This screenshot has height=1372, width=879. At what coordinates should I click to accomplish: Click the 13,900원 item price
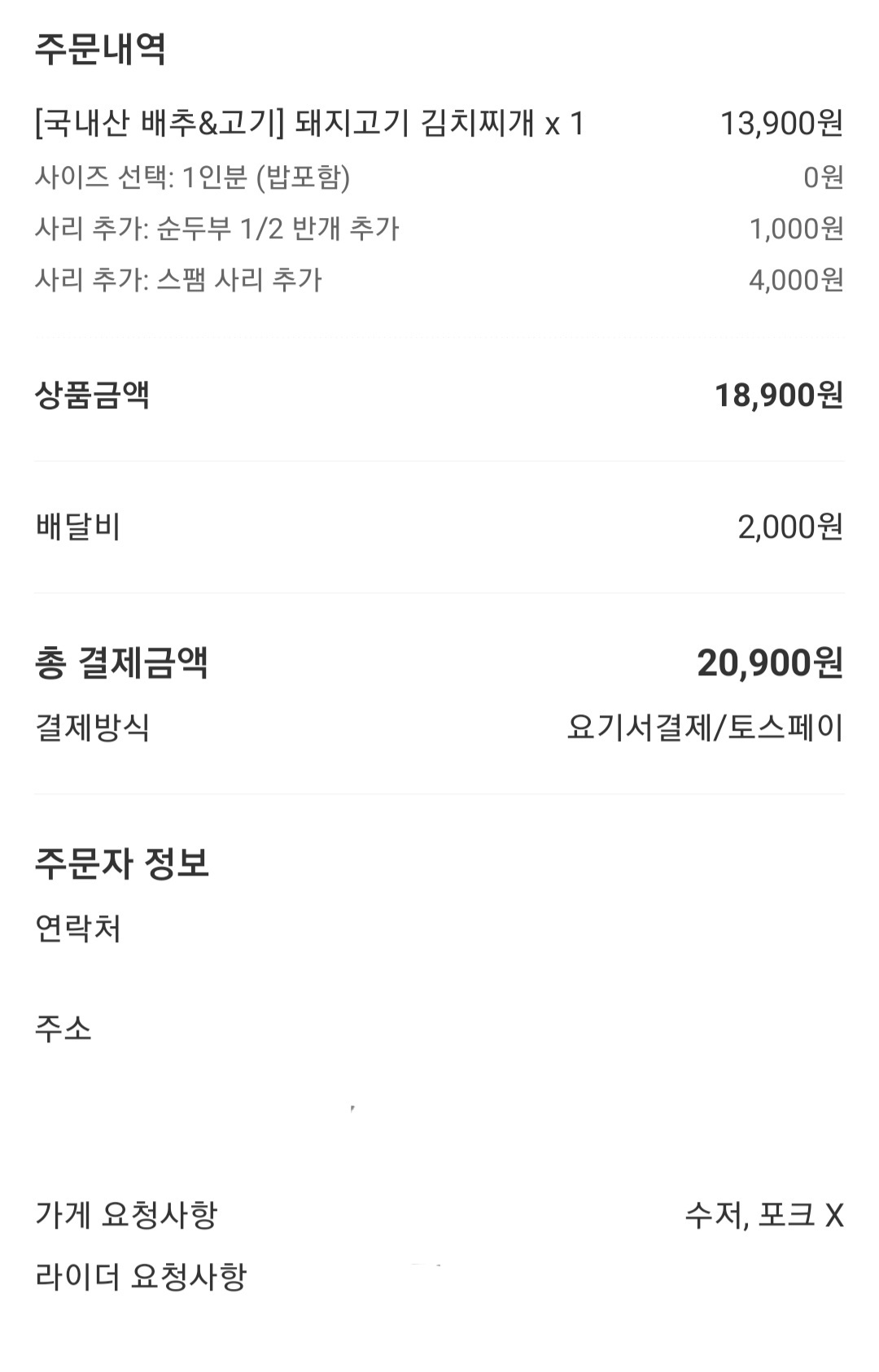click(x=781, y=124)
